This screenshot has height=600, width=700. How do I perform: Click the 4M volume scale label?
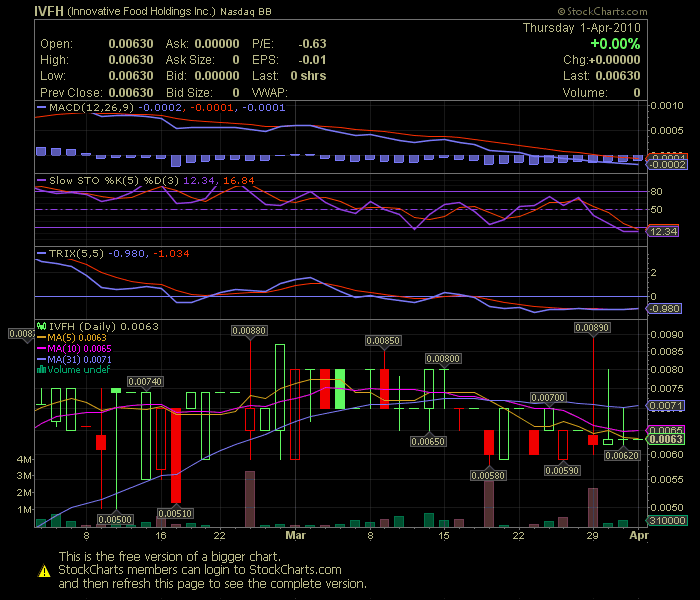pos(24,459)
